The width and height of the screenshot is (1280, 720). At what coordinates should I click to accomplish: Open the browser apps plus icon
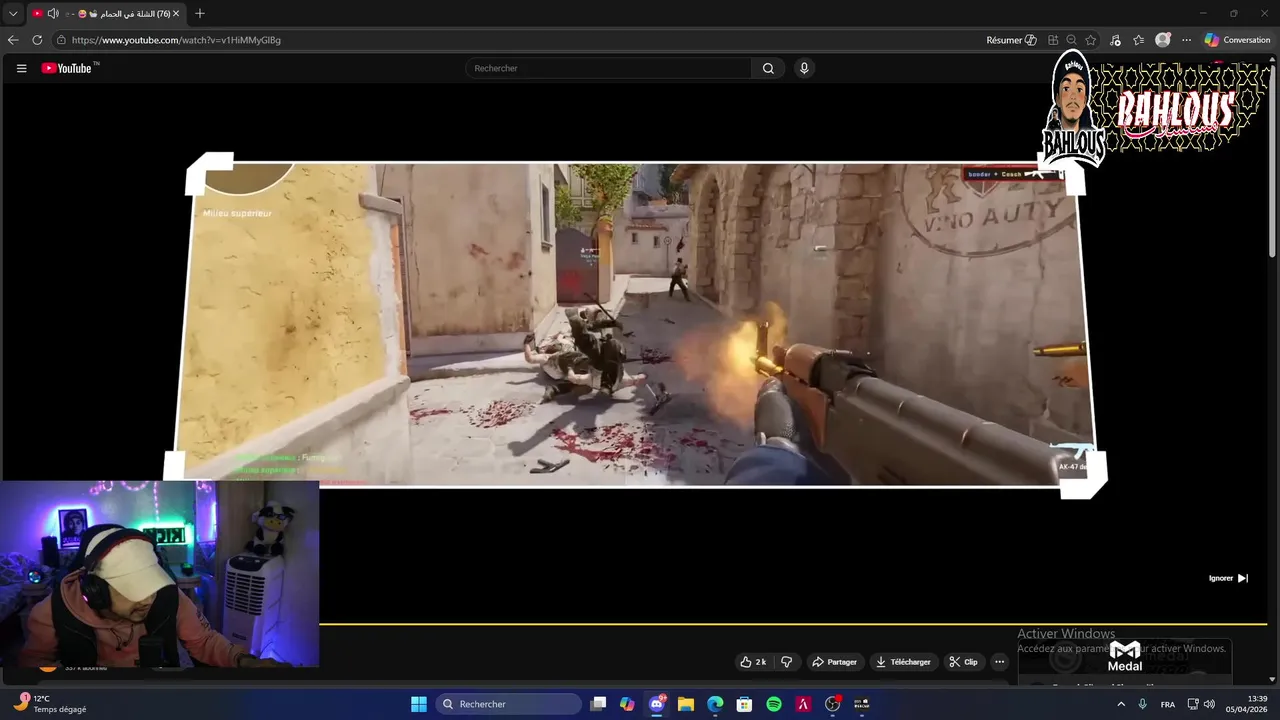point(1053,40)
